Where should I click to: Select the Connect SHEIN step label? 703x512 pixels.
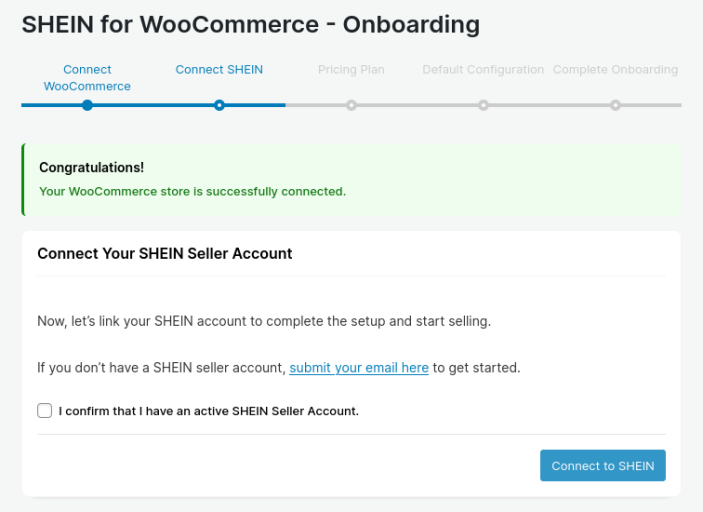[219, 70]
